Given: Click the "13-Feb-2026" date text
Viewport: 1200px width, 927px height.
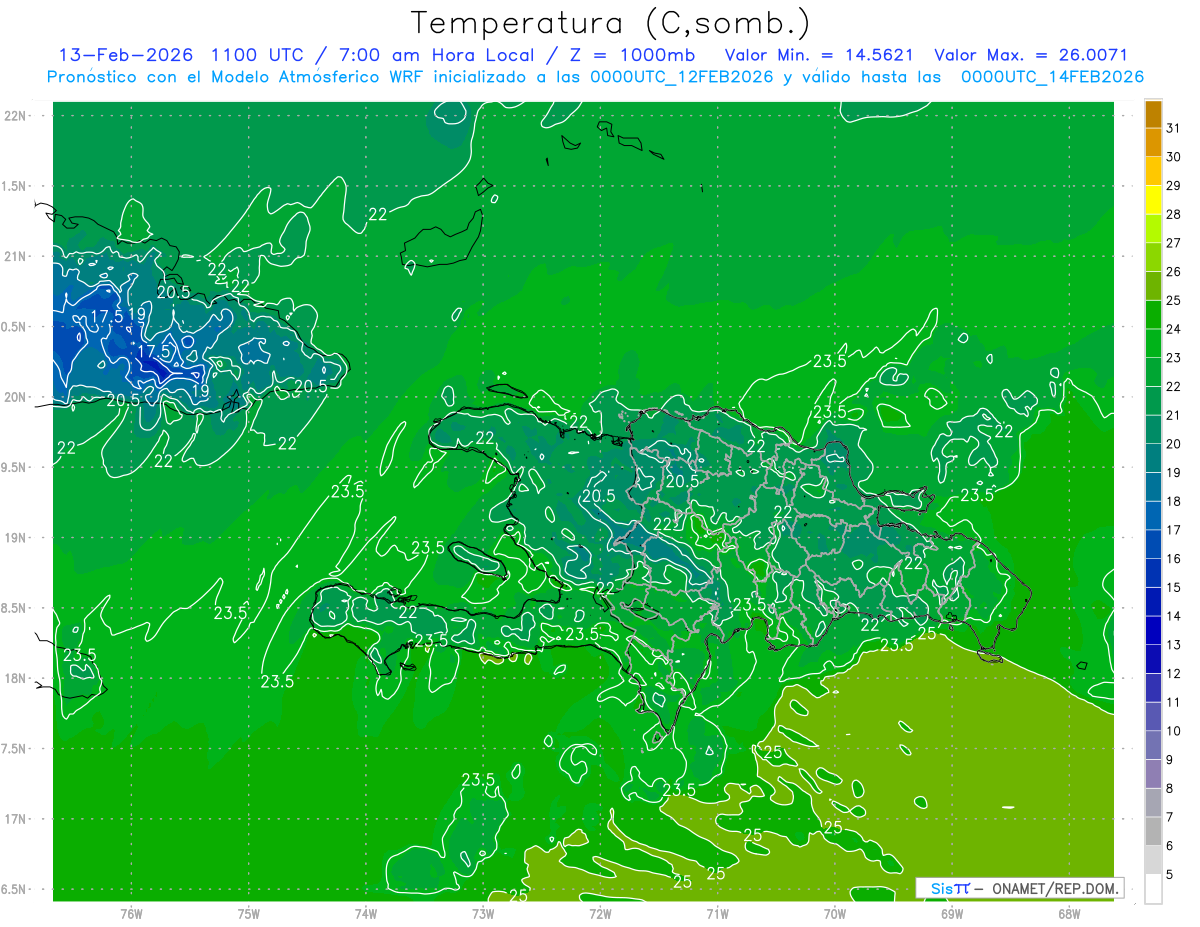Looking at the screenshot, I should tap(125, 54).
